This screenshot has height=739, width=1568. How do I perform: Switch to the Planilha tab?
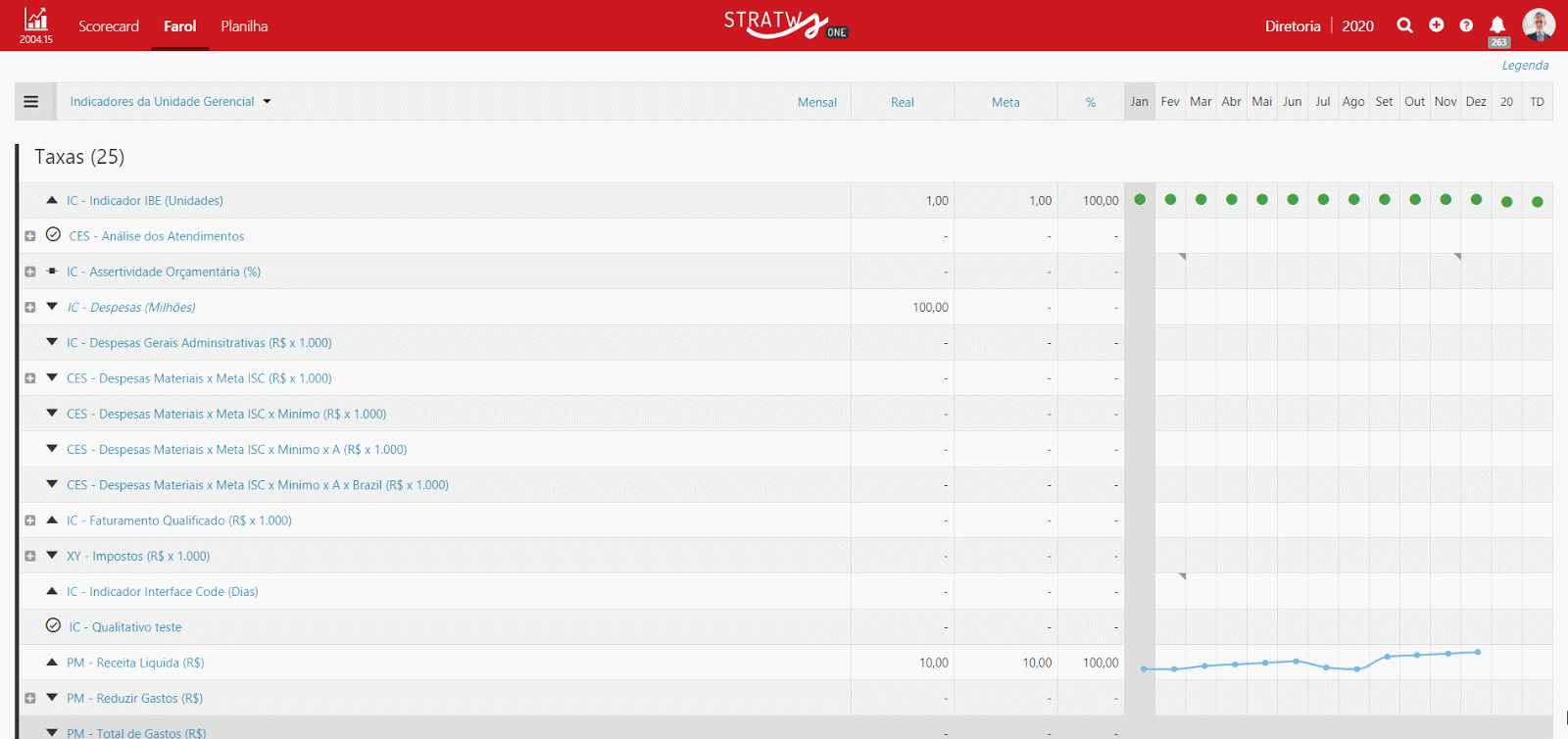(244, 26)
